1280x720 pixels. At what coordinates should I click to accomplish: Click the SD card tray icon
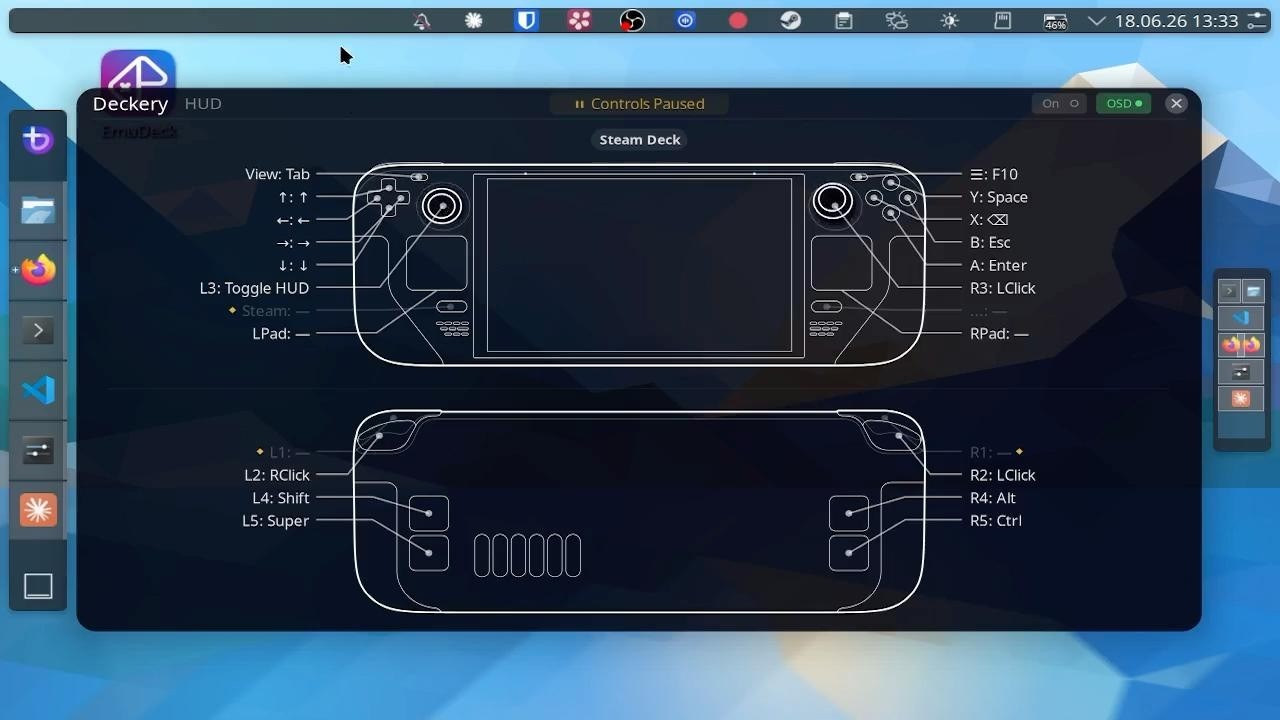(1003, 20)
